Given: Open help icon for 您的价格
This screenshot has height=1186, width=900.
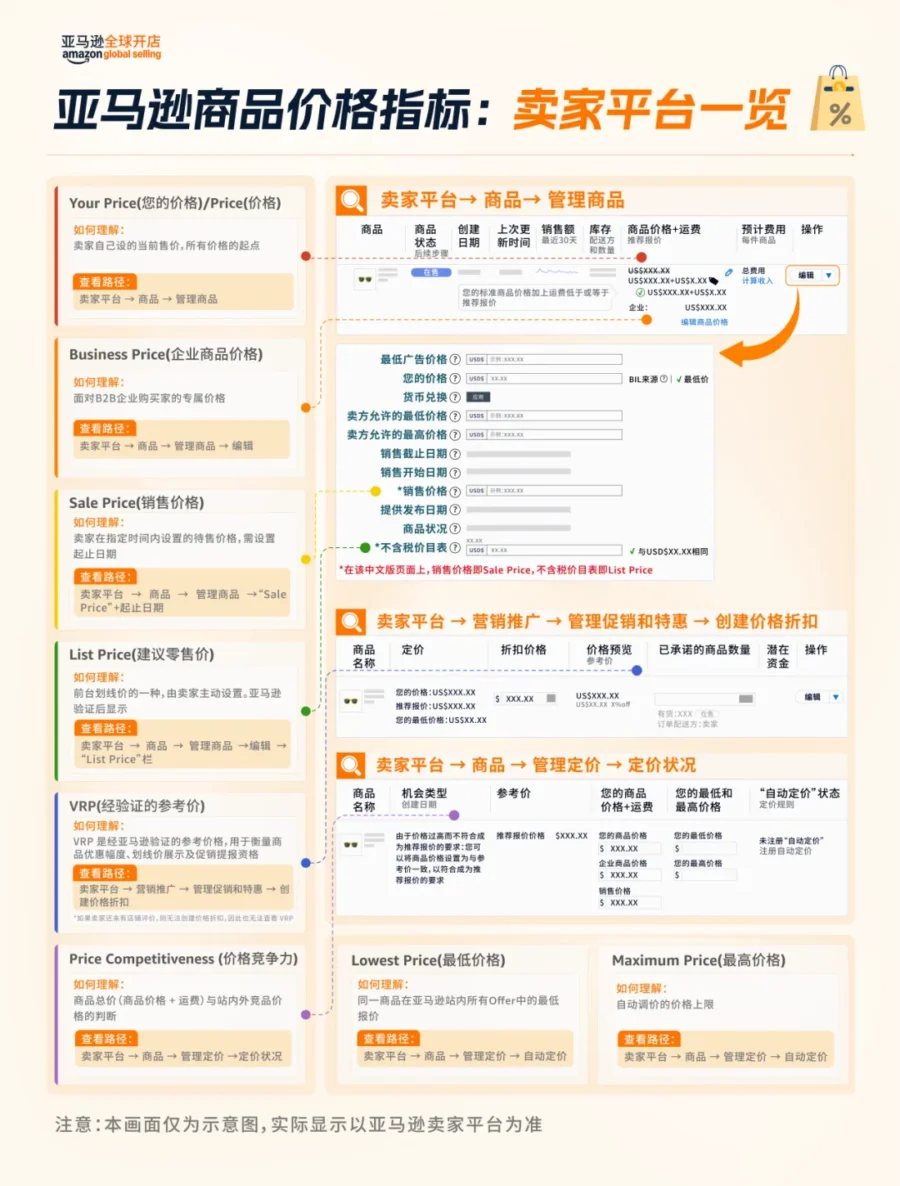Looking at the screenshot, I should 455,378.
